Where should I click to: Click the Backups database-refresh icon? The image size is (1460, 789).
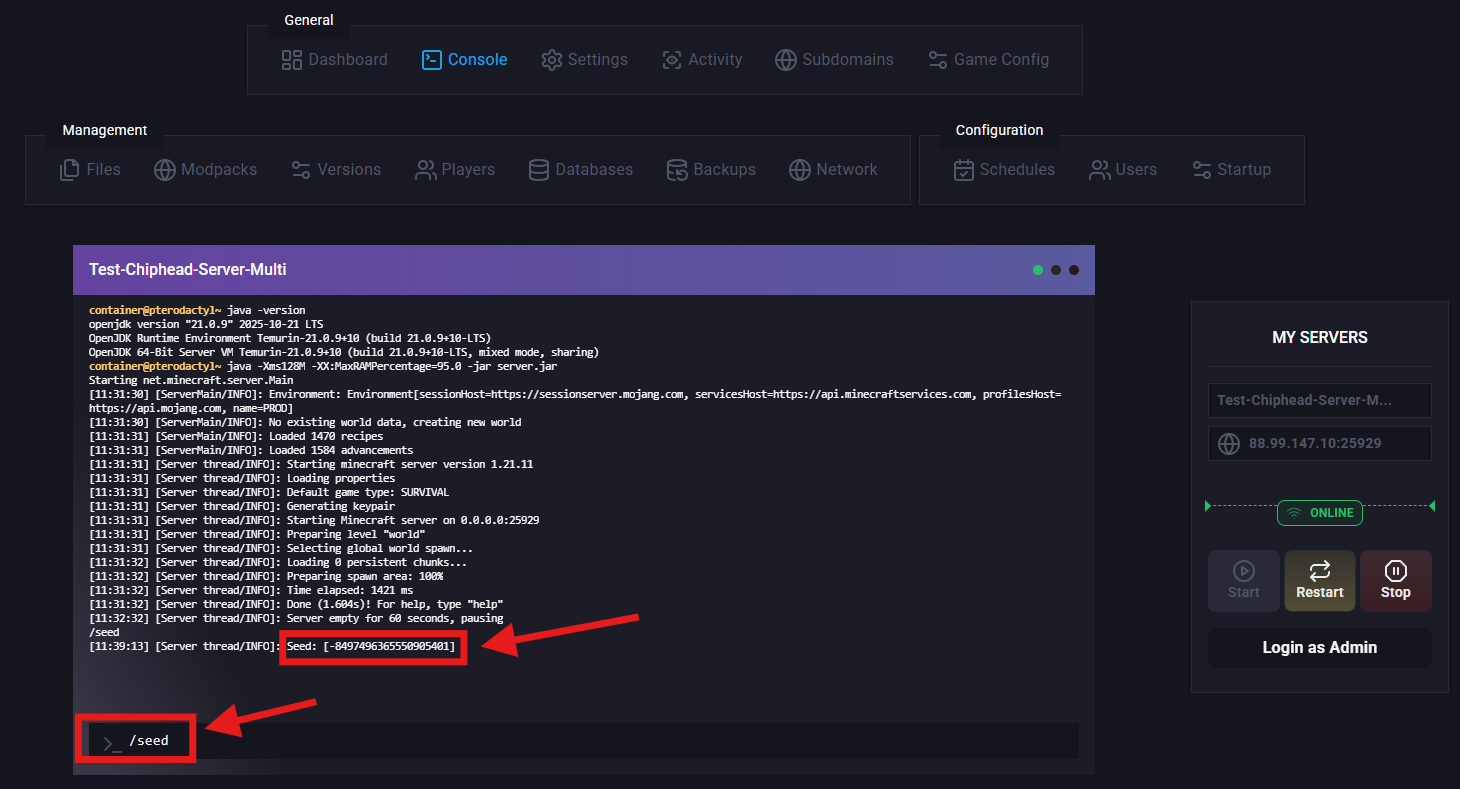pyautogui.click(x=677, y=170)
